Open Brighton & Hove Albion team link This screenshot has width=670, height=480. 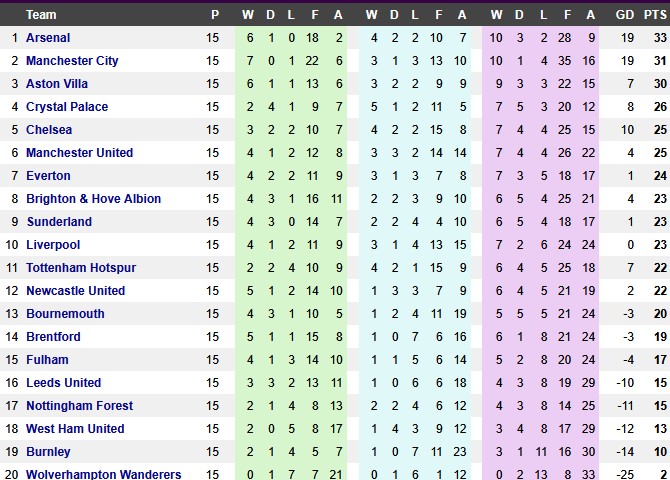pos(93,199)
